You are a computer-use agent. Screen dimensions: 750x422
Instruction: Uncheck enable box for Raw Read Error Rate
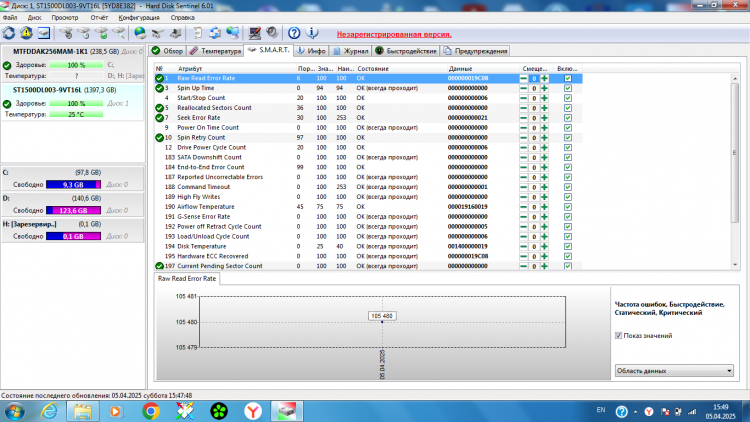(568, 78)
